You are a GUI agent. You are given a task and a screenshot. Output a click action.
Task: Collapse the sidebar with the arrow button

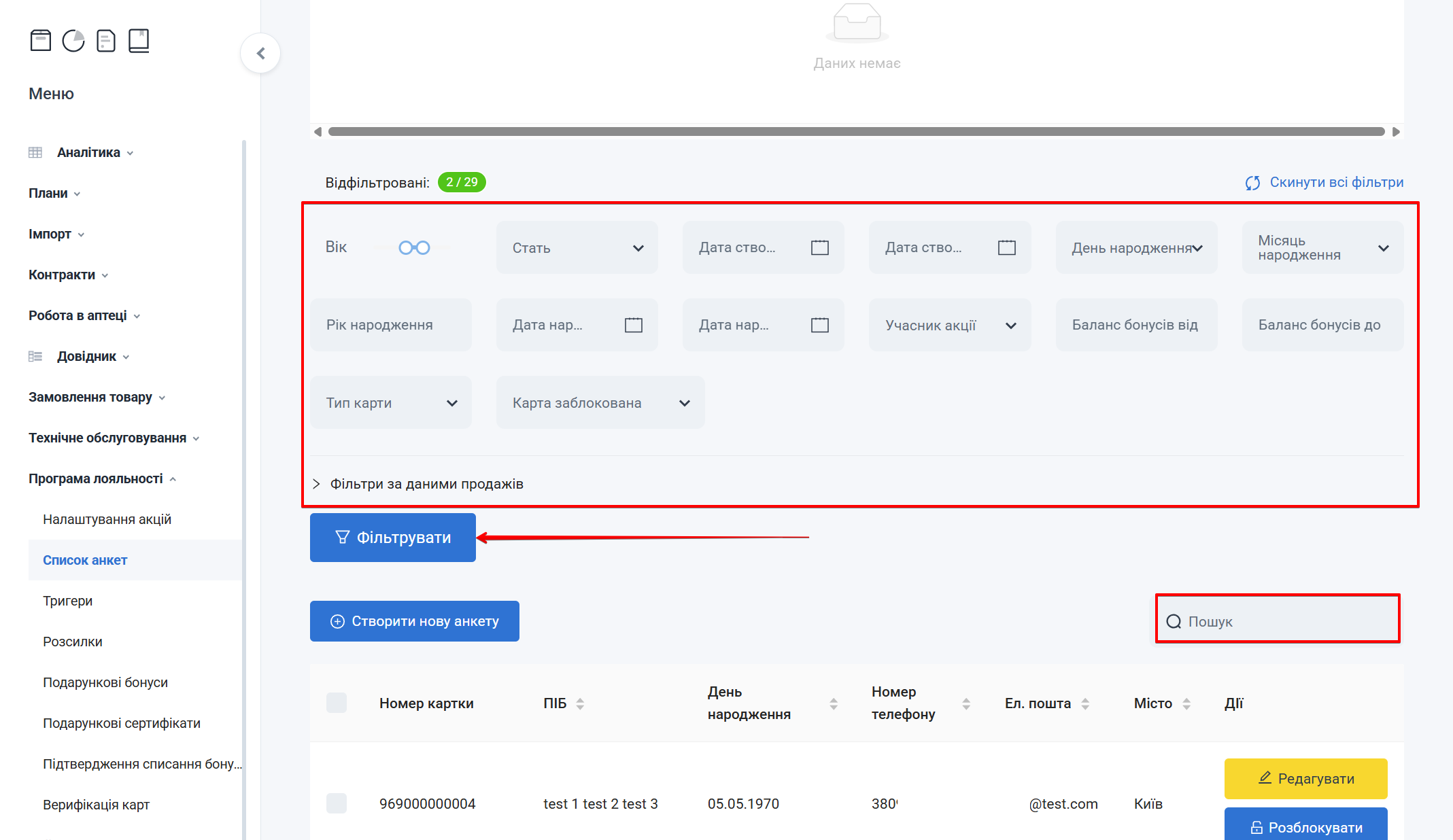coord(260,53)
